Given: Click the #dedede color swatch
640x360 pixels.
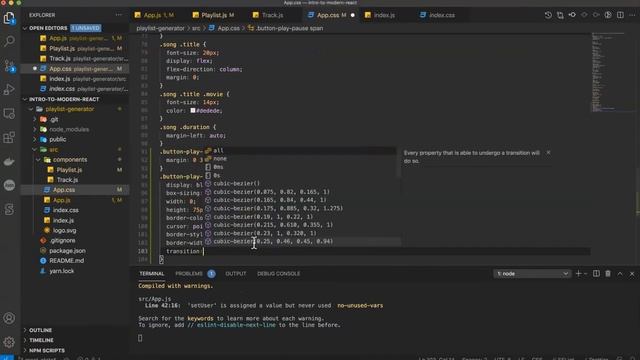Looking at the screenshot, I should [193, 110].
